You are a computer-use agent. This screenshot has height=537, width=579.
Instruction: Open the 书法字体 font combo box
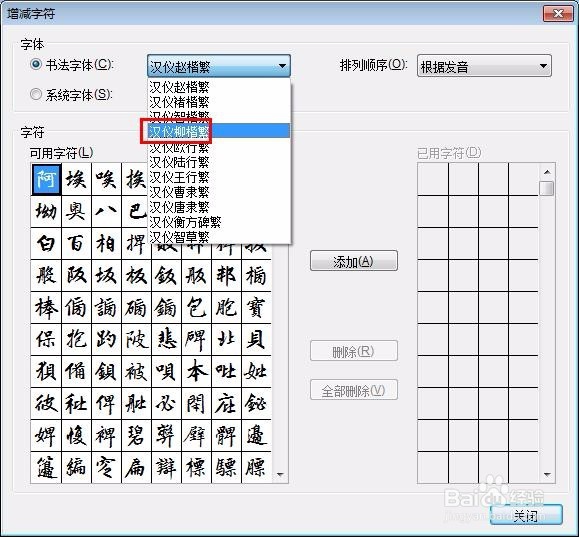click(x=219, y=66)
